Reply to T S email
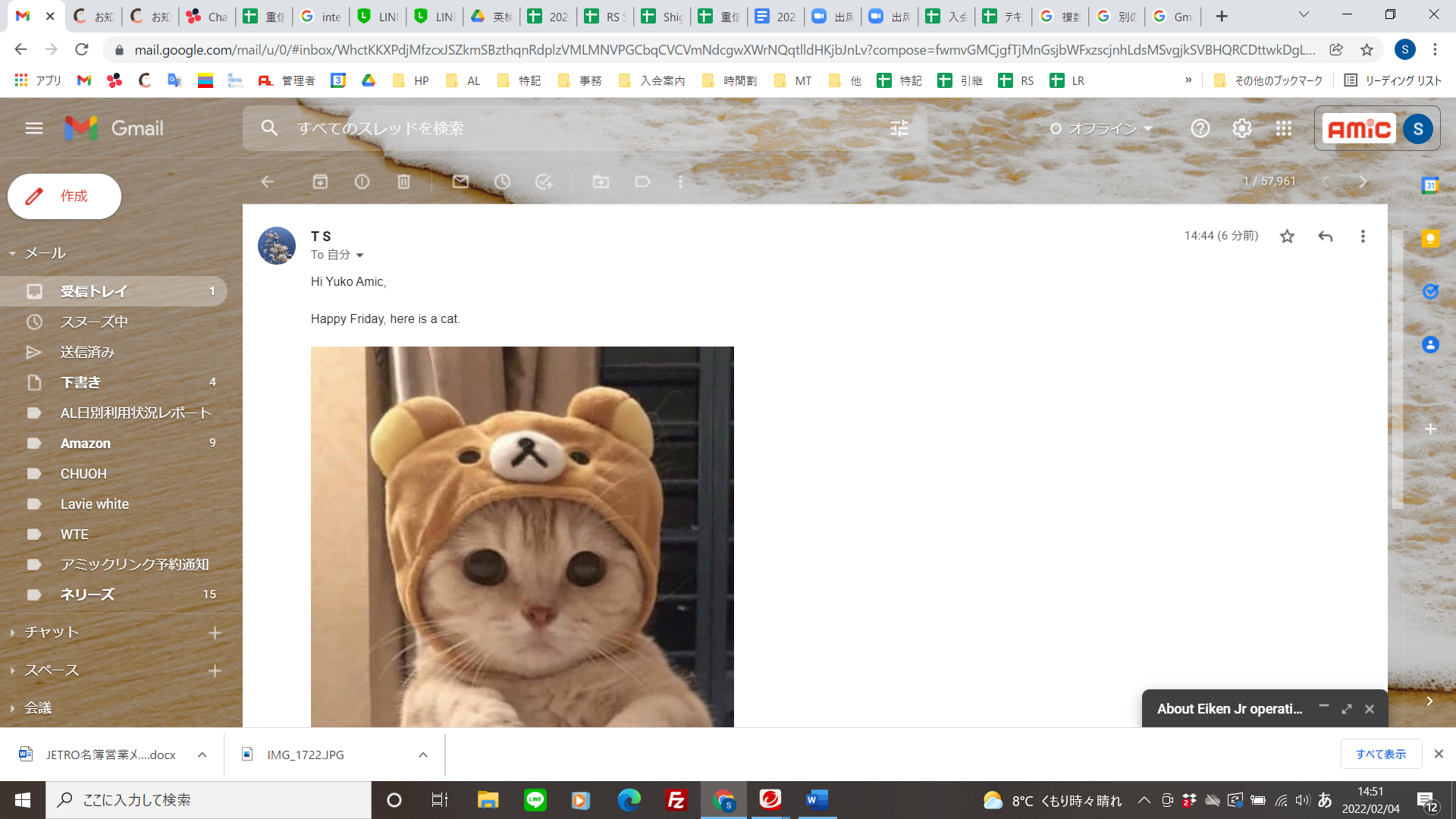The image size is (1456, 819). coord(1325,237)
